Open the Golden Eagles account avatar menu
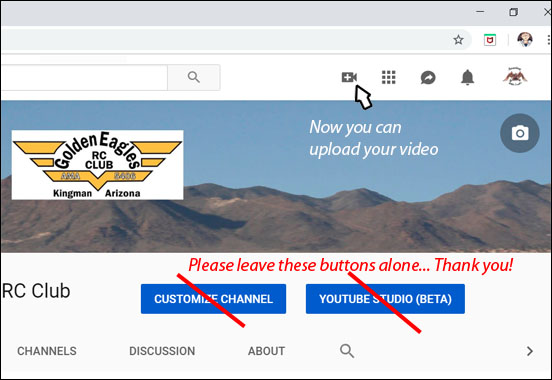The image size is (552, 380). tap(515, 76)
